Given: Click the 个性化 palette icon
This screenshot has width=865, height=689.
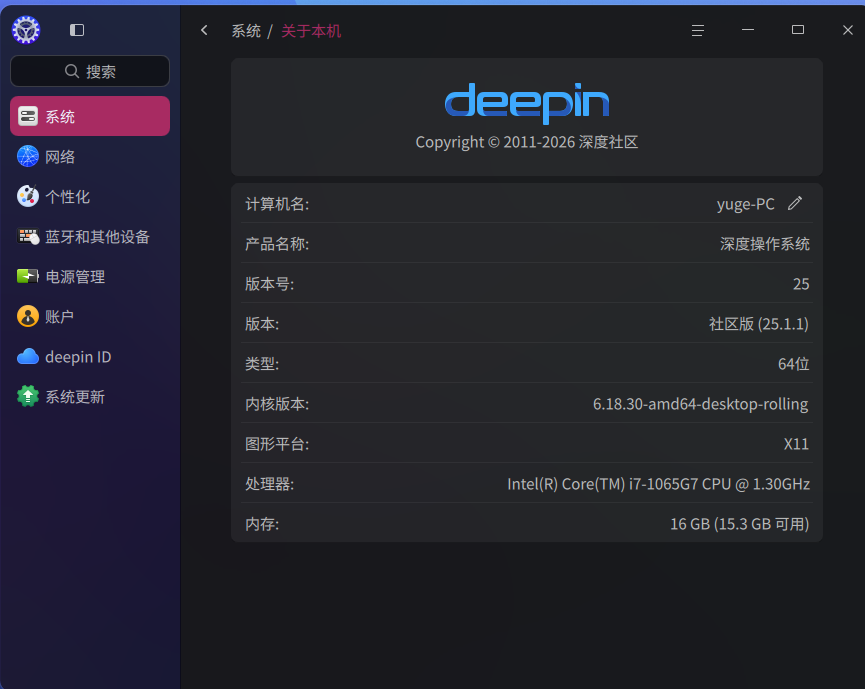Looking at the screenshot, I should point(28,196).
